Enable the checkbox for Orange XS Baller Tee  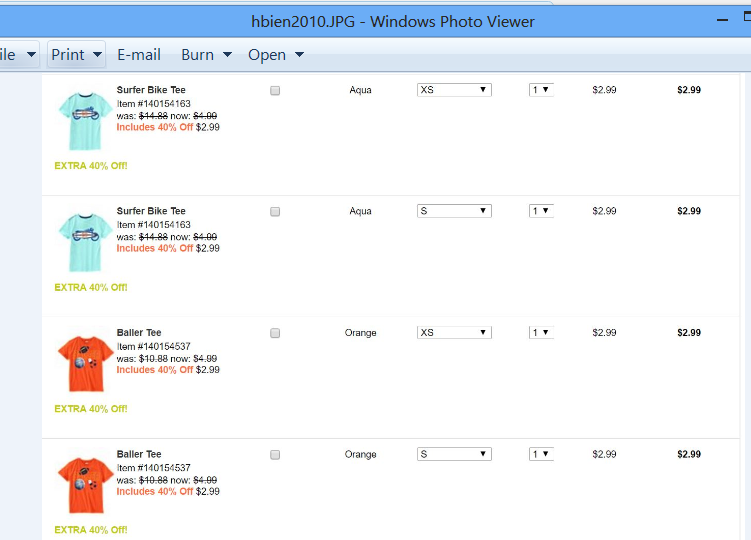275,333
